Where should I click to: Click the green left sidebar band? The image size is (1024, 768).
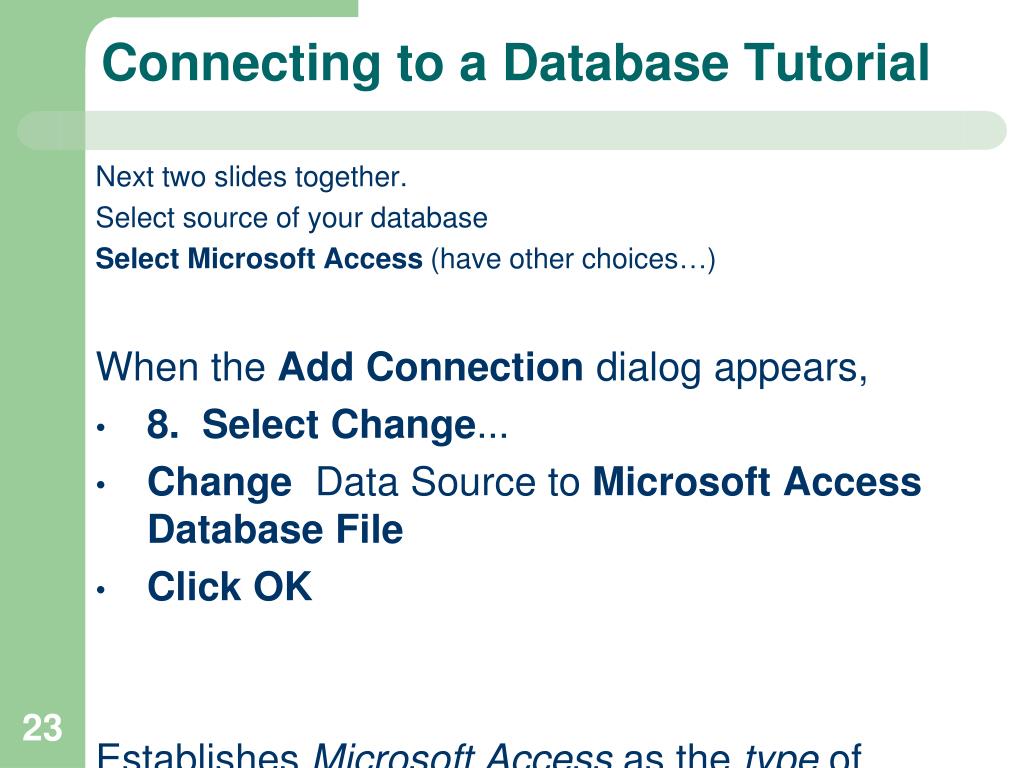click(42, 392)
